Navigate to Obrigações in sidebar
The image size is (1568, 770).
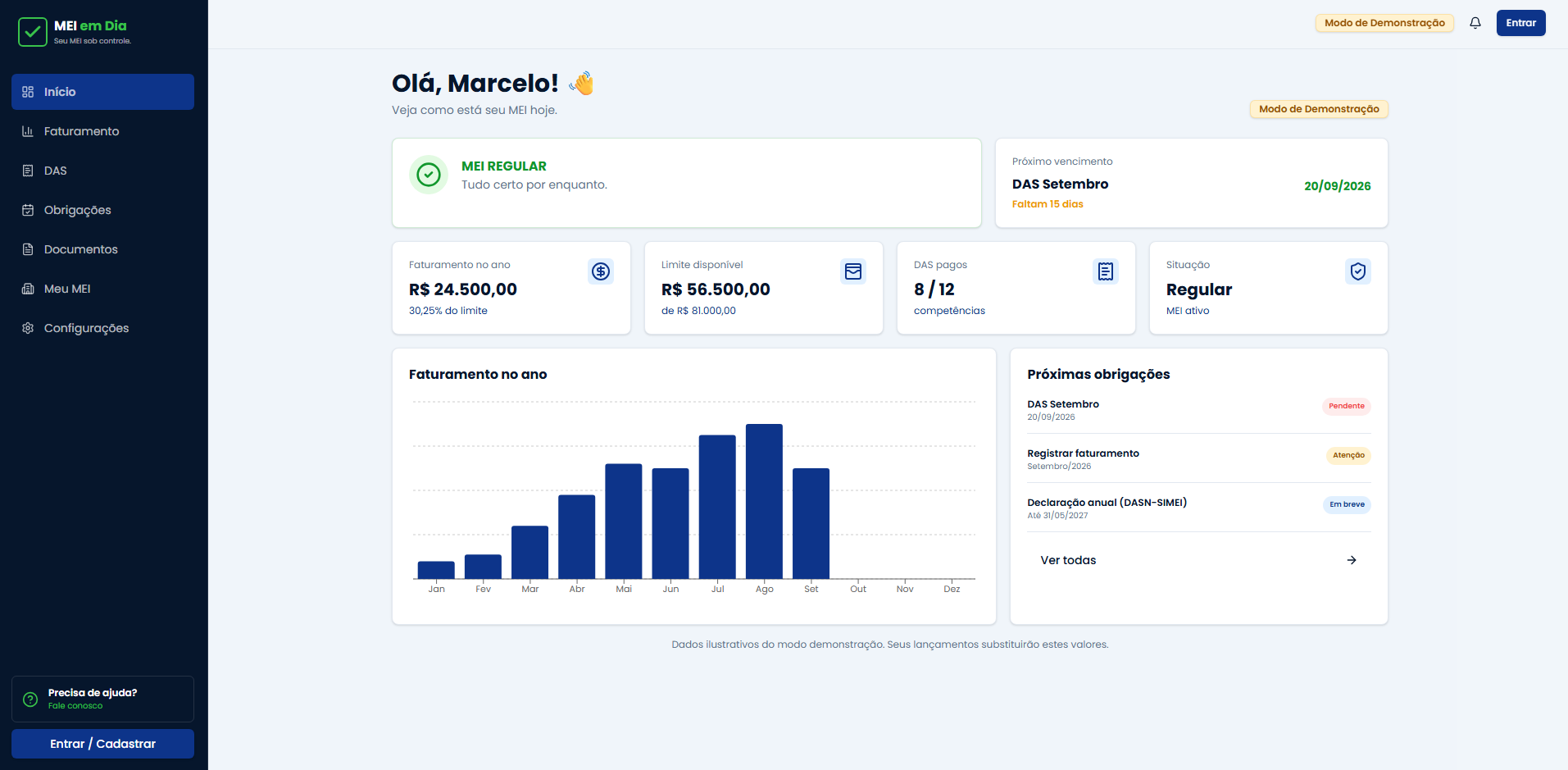click(x=102, y=210)
